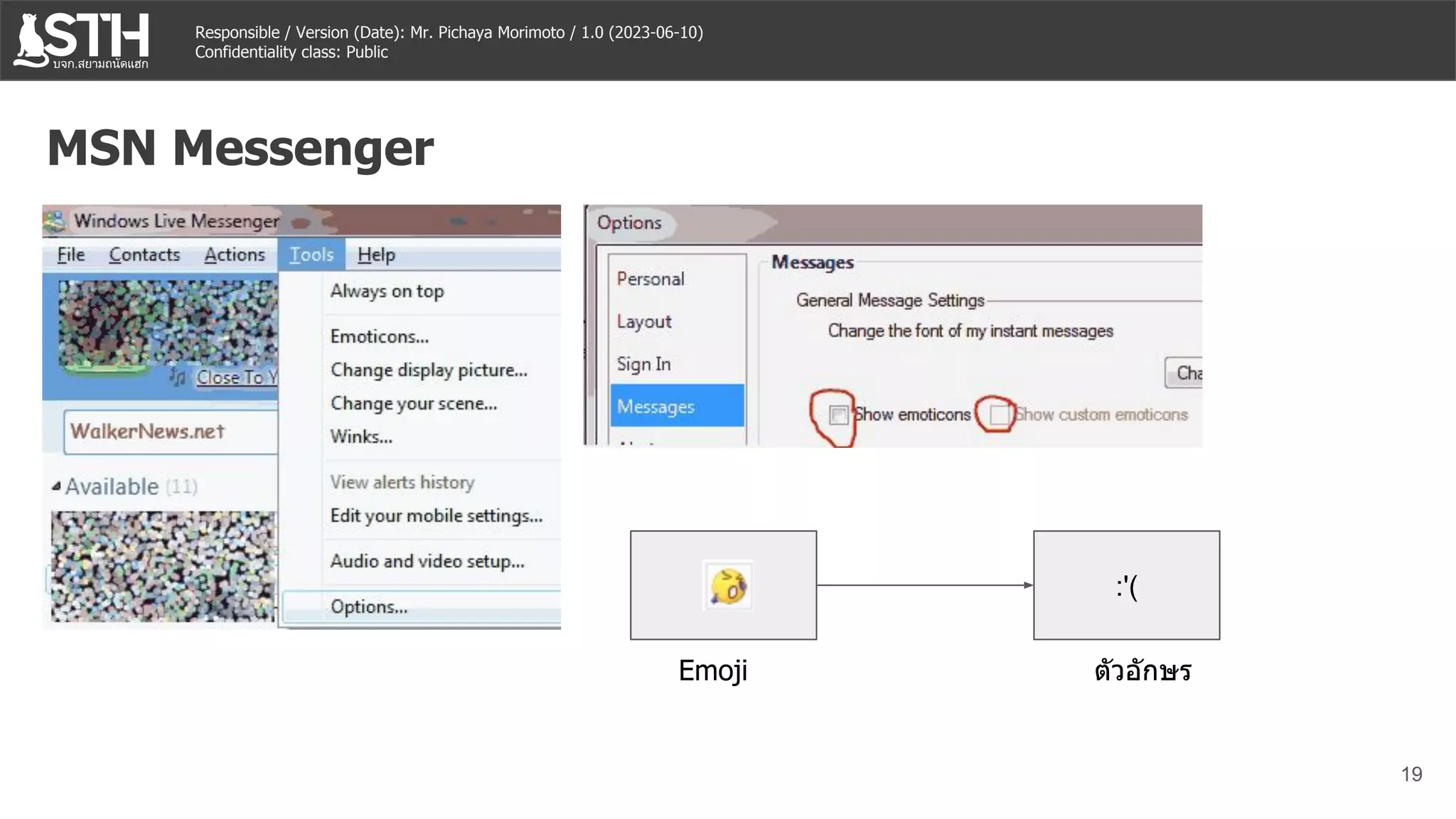Click the Emoji caption label
This screenshot has width=1456, height=819.
tap(713, 671)
